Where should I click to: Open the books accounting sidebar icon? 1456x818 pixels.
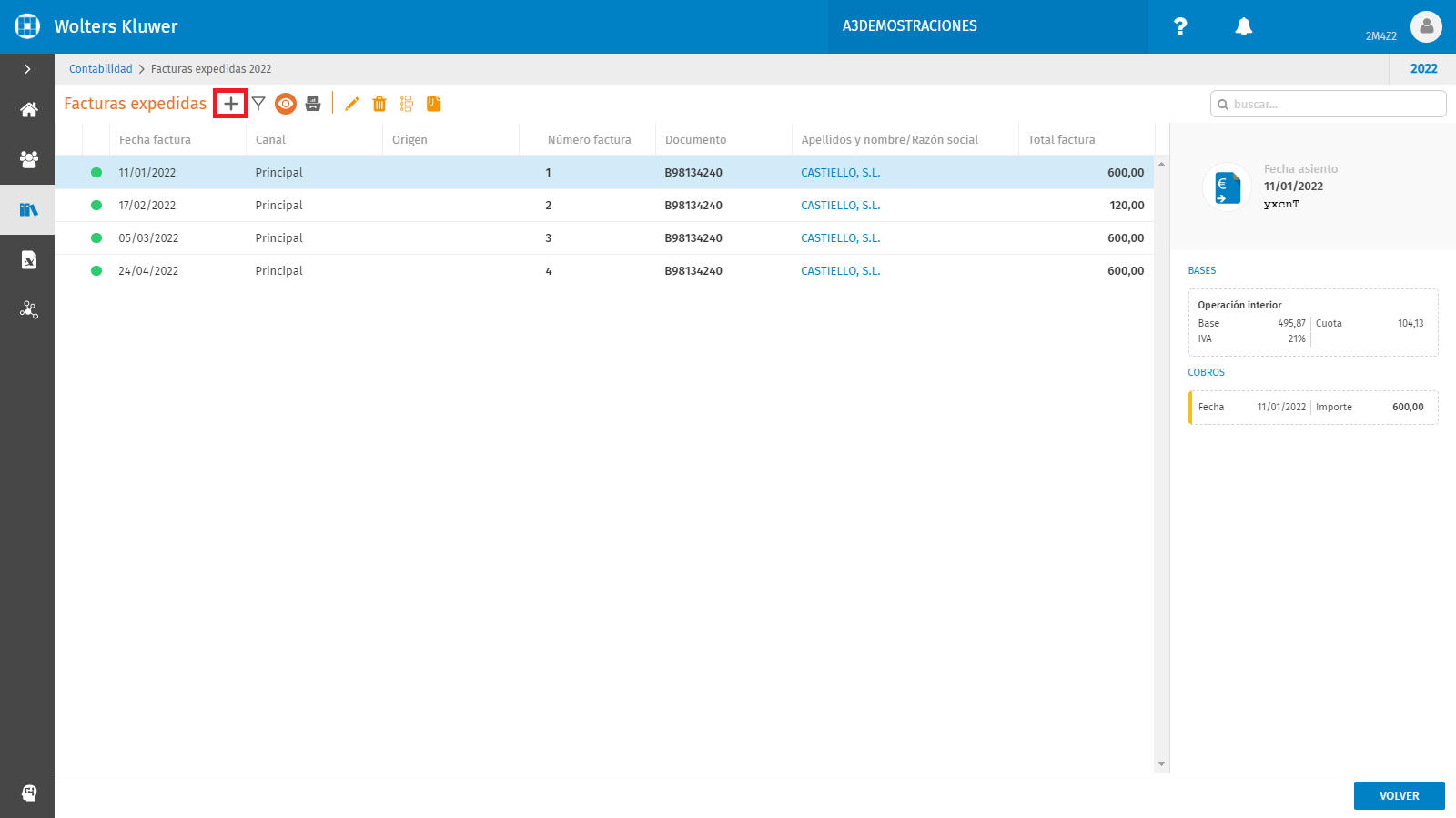pyautogui.click(x=29, y=209)
